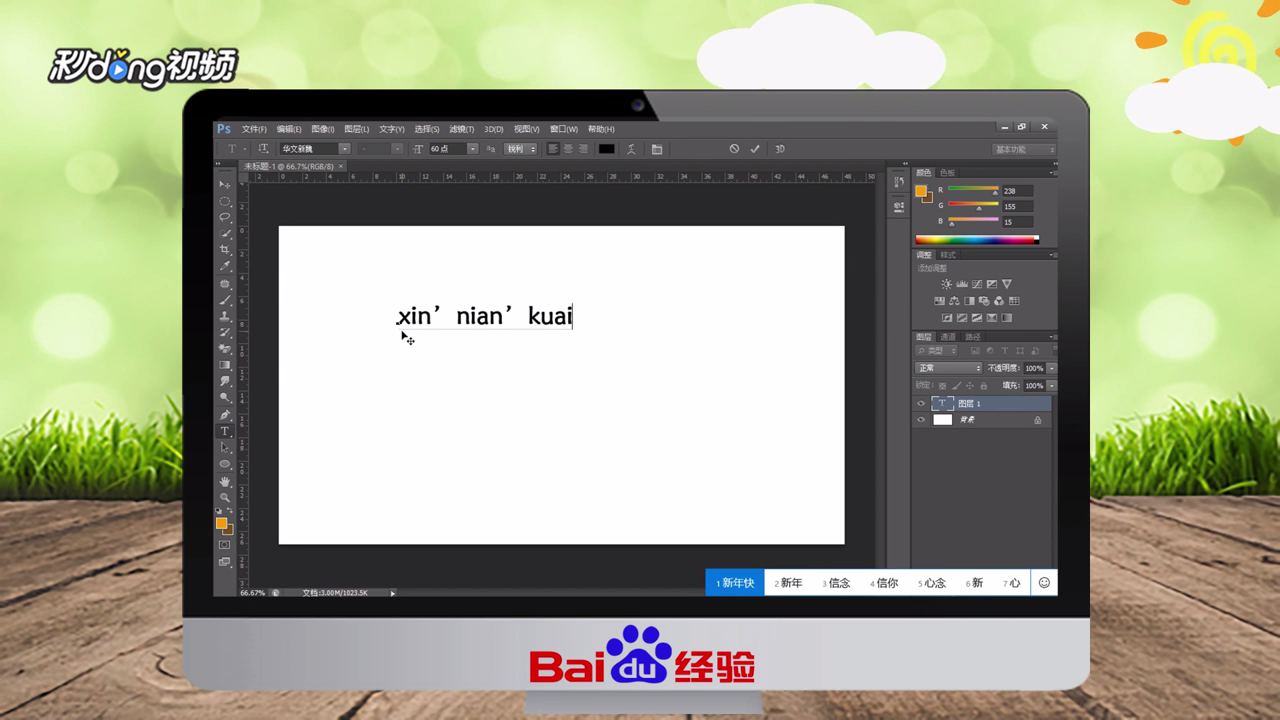Open the fill 100% dropdown arrow

(x=1052, y=386)
